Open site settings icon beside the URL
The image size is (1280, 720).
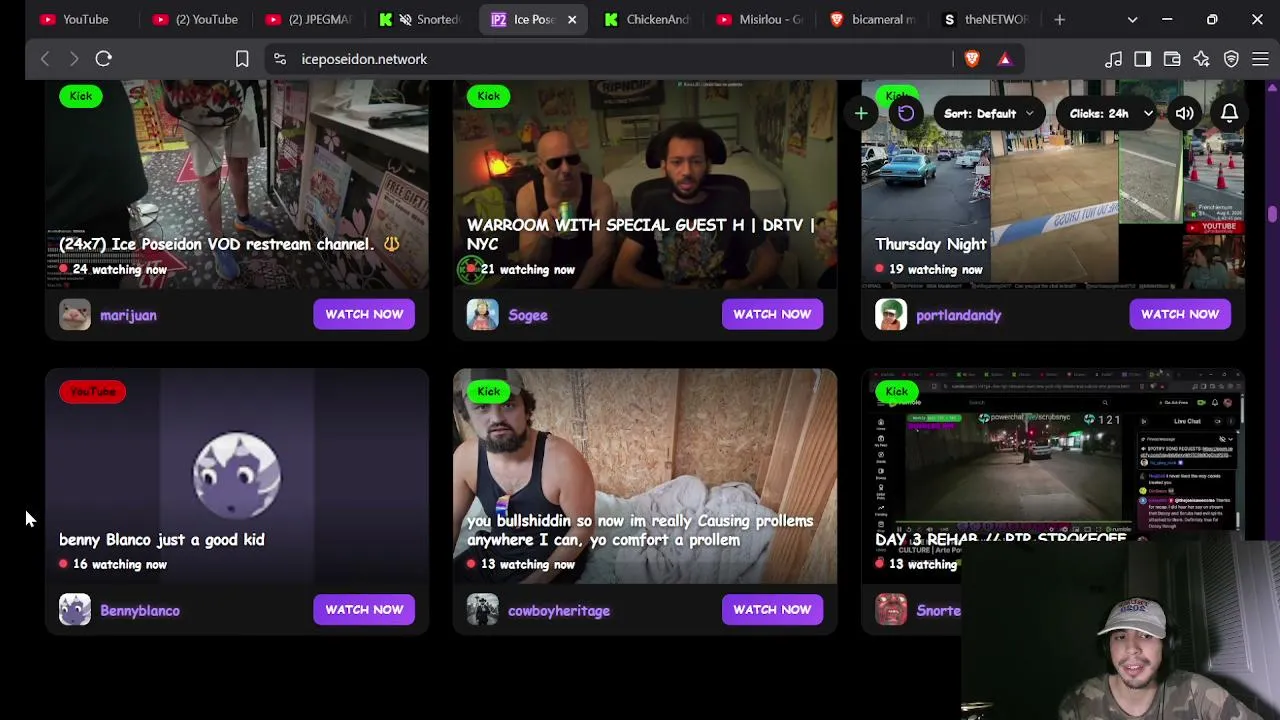[x=280, y=59]
